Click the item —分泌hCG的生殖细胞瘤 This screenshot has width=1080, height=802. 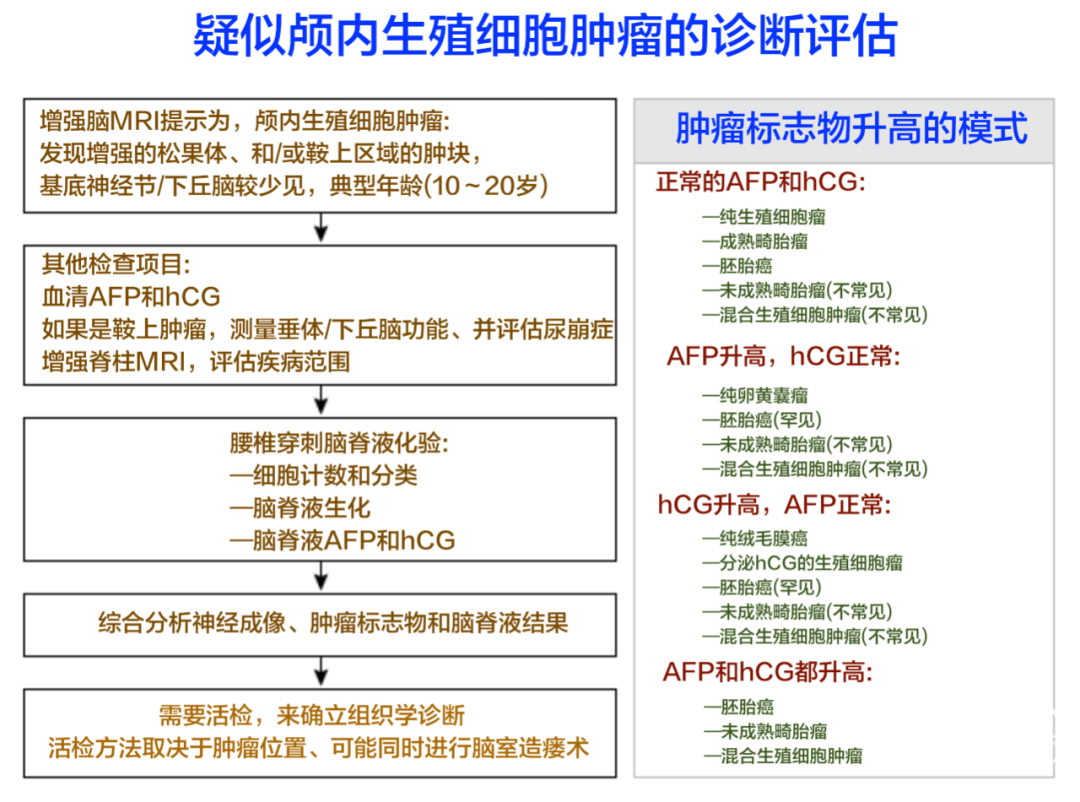pos(802,562)
